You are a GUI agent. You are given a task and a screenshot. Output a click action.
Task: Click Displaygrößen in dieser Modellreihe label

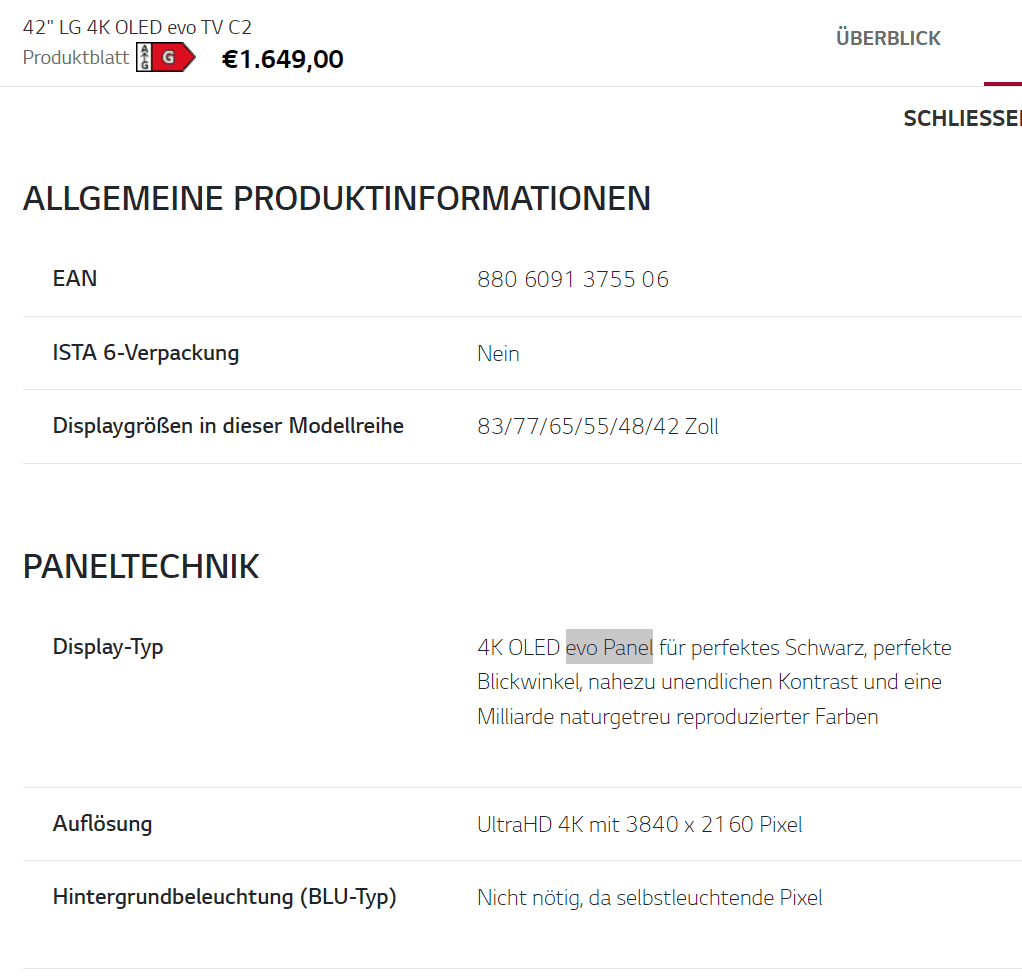coord(228,426)
